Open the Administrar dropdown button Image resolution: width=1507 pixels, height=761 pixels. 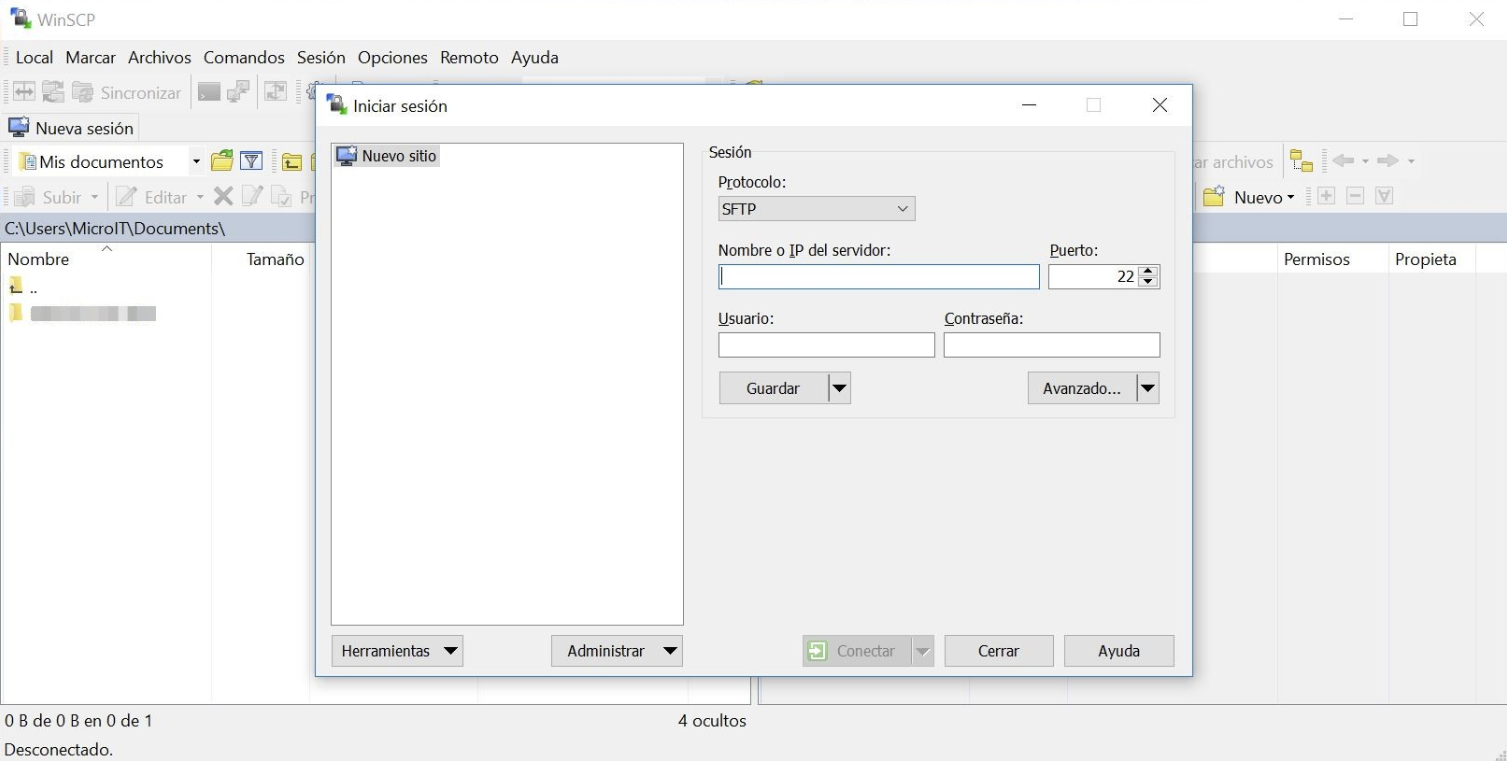point(617,651)
